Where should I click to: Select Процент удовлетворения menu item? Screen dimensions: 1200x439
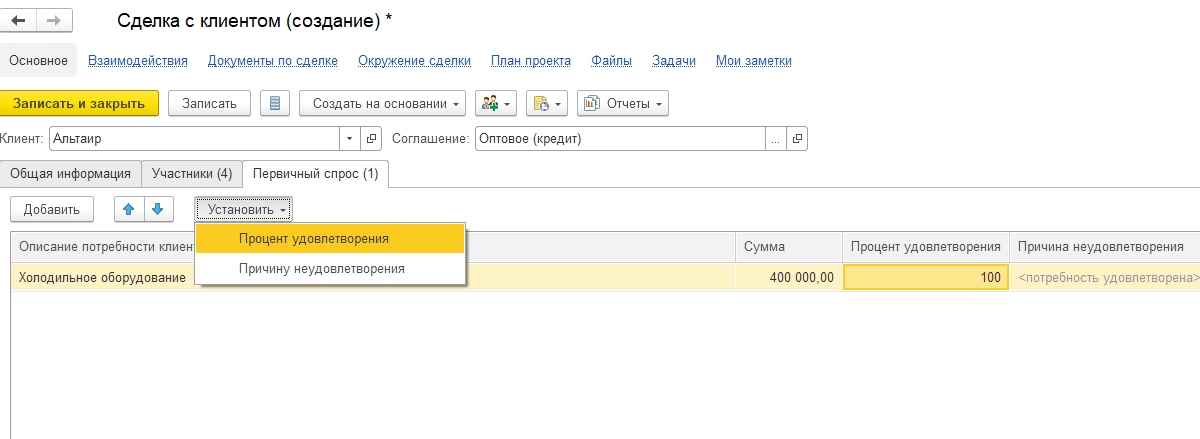click(314, 238)
